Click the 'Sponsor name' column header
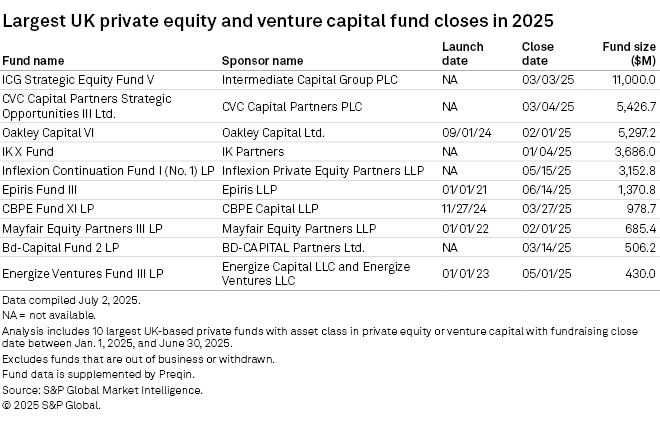The image size is (660, 422). [262, 61]
